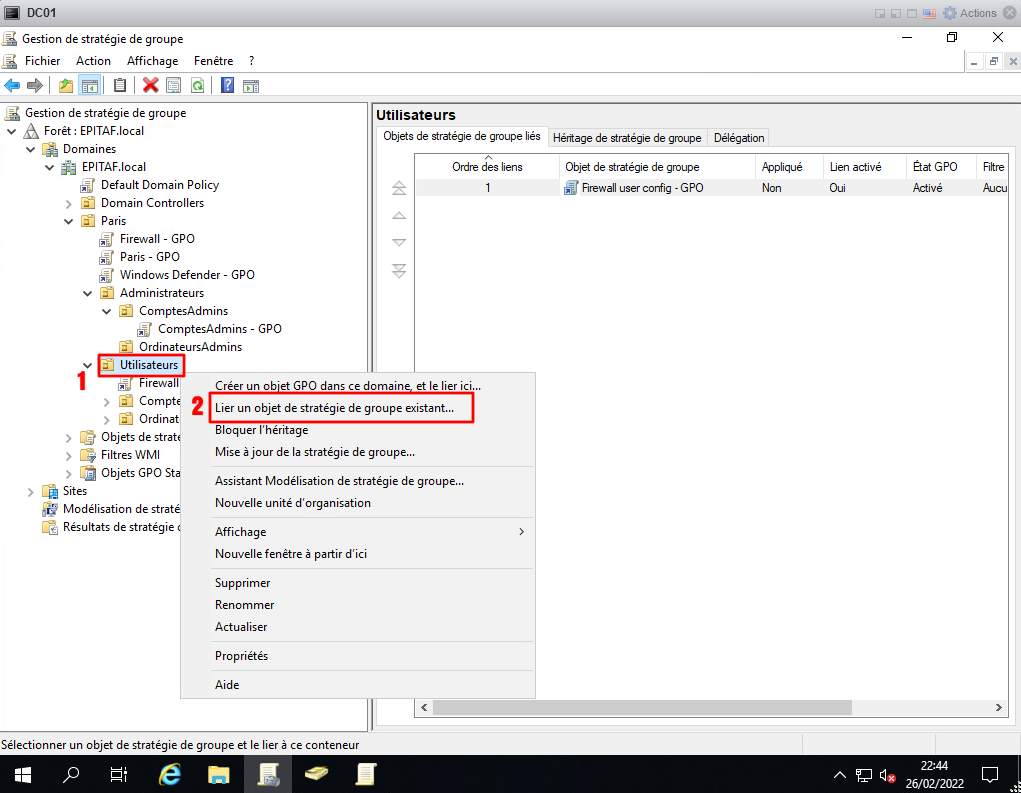This screenshot has height=793, width=1021.
Task: Switch to 'Héritage de stratégie de groupe' tab
Action: click(627, 138)
